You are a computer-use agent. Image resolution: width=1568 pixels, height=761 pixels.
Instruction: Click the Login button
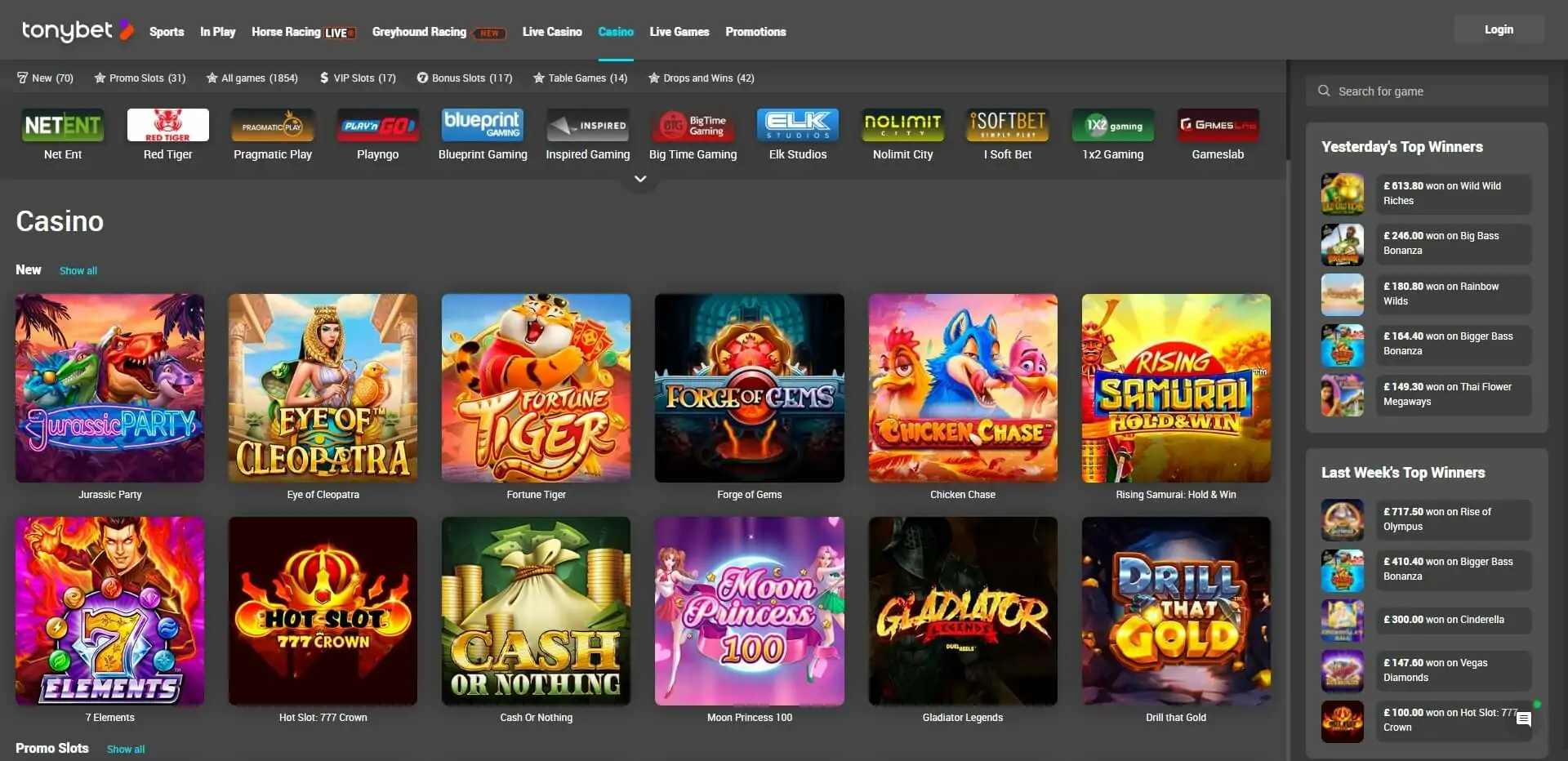1498,29
